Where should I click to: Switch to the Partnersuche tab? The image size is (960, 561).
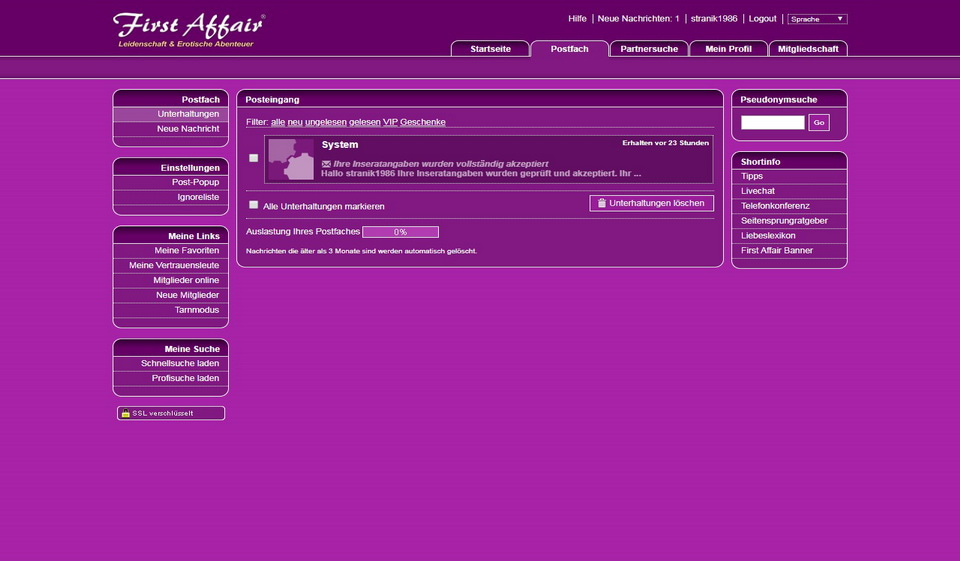[x=649, y=49]
